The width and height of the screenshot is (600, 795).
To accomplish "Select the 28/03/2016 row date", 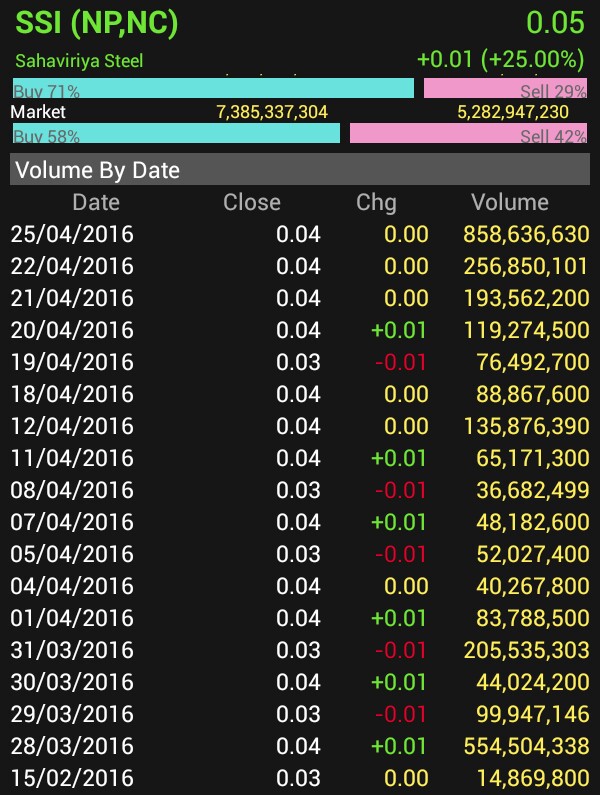I will pos(72,745).
